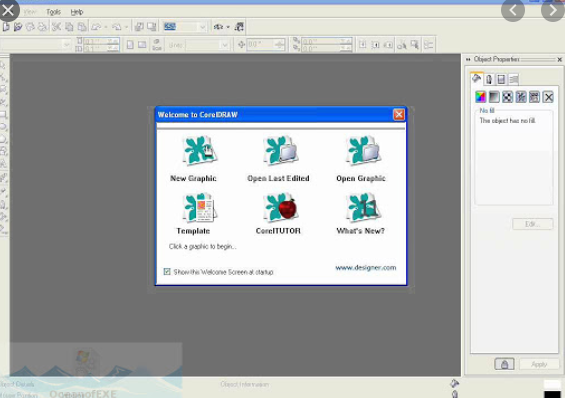The height and width of the screenshot is (398, 565).
Task: Open the What's New icon
Action: click(x=363, y=207)
